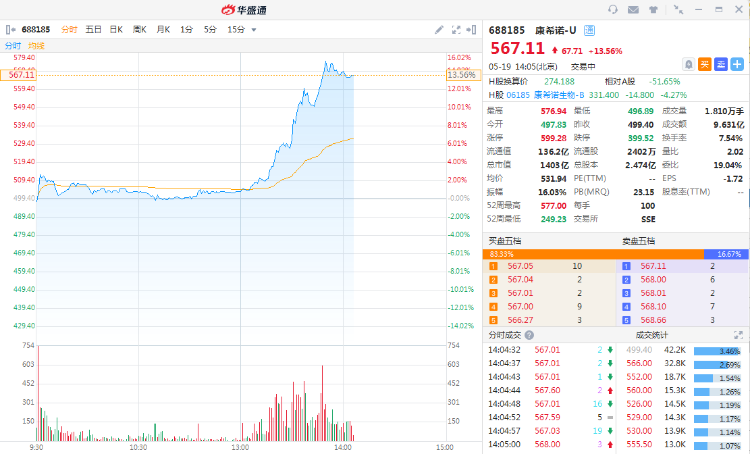
Task: Select bid level 5 price 566.27
Action: [520, 320]
